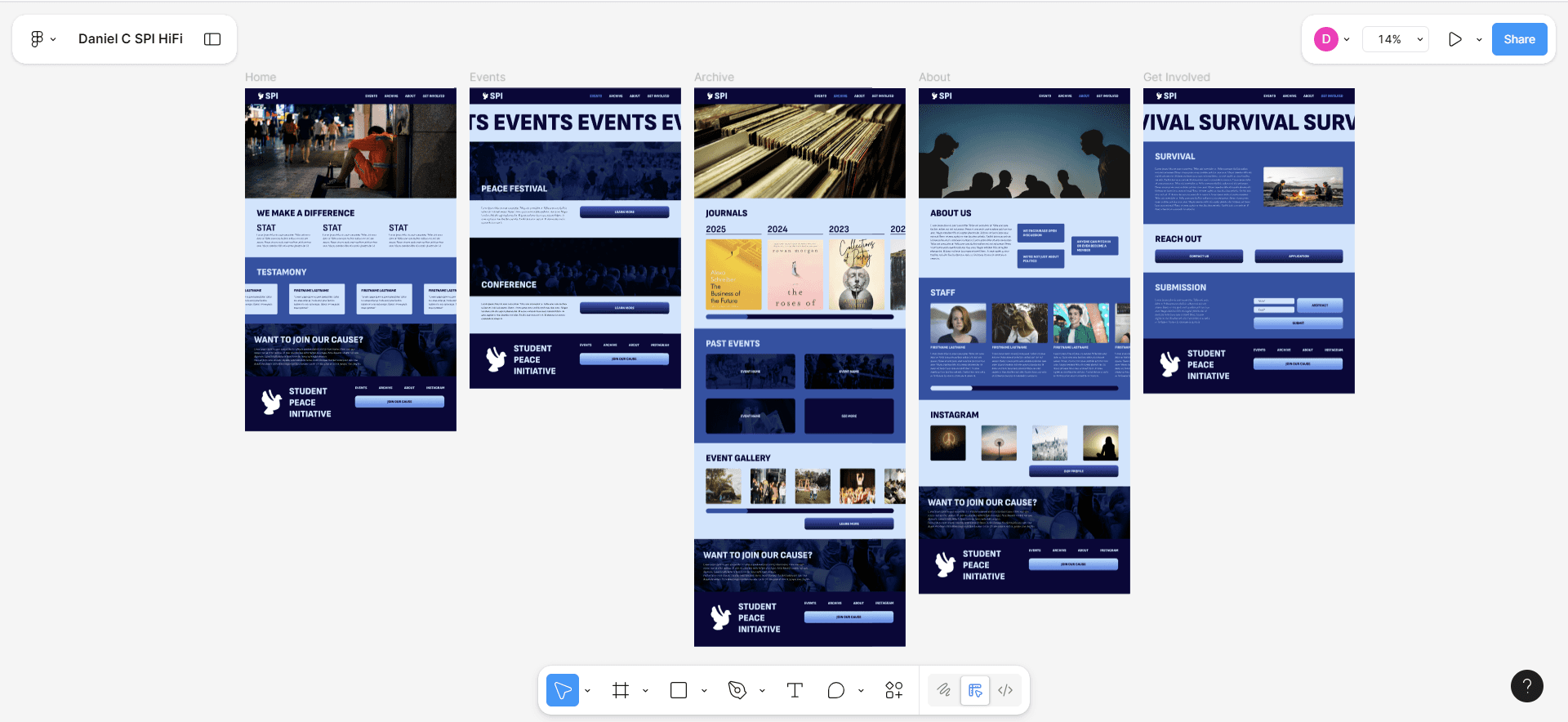Click the SUBMISSION heading in Get Involved
1568x722 pixels.
(1180, 287)
